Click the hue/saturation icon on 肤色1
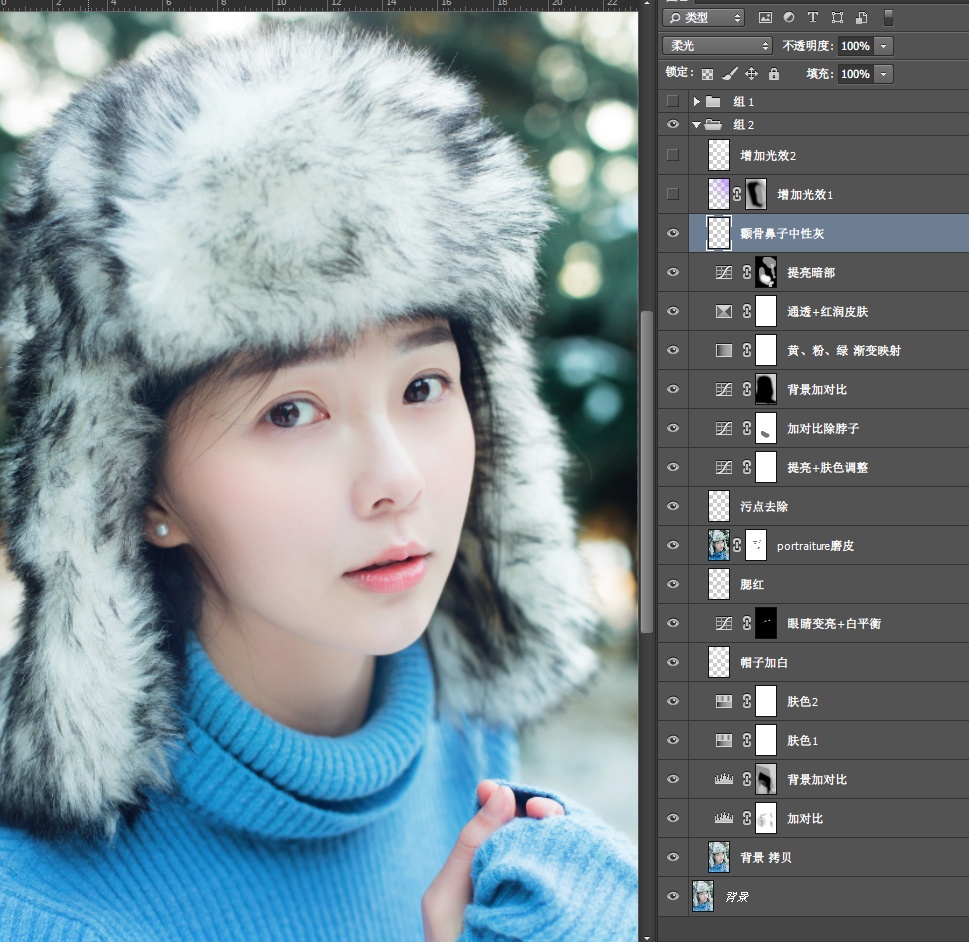Viewport: 969px width, 942px height. click(x=724, y=740)
